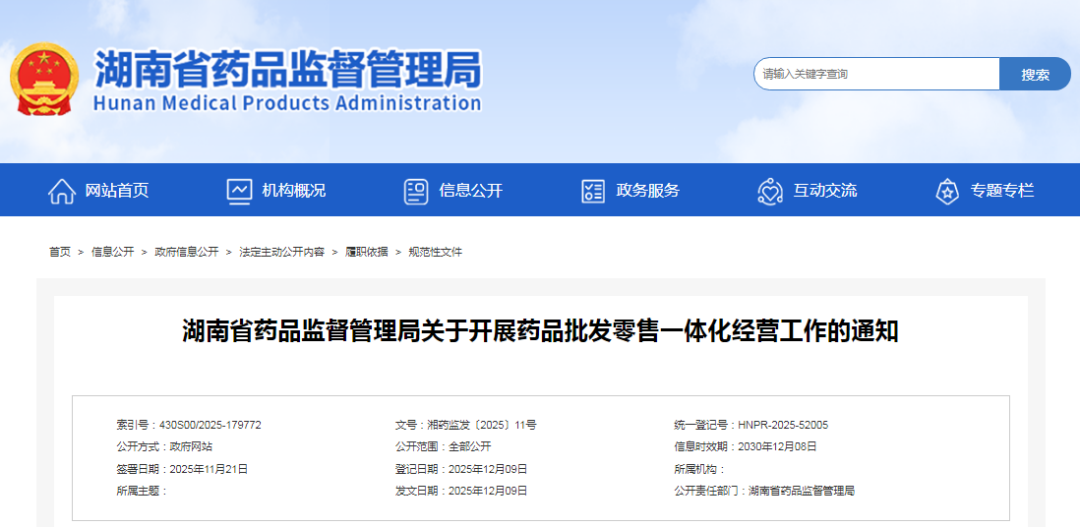The width and height of the screenshot is (1080, 527).
Task: Focus the keyword search input field
Action: click(x=876, y=74)
